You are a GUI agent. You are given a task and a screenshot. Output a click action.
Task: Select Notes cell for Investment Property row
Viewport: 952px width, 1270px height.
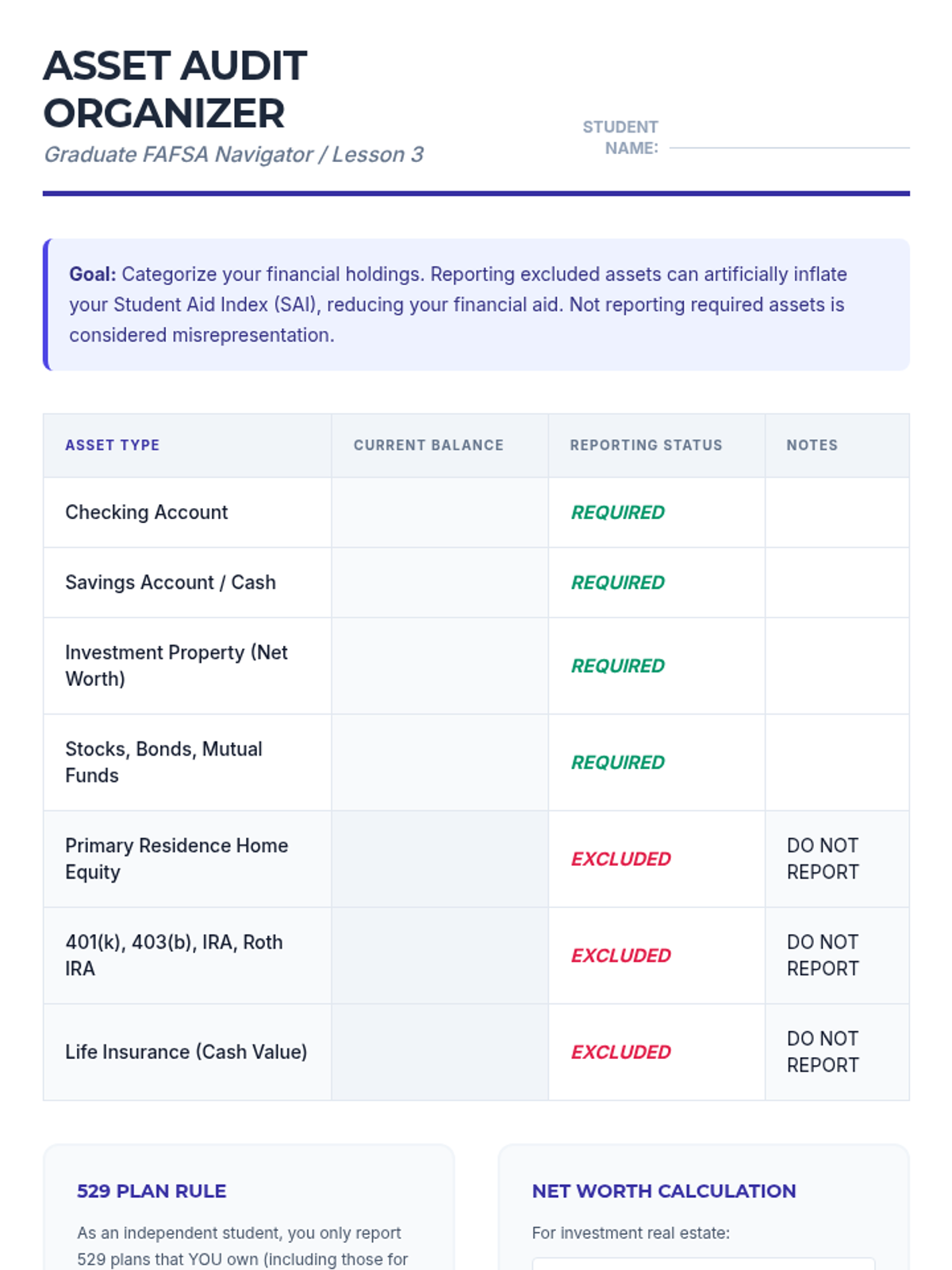click(837, 665)
